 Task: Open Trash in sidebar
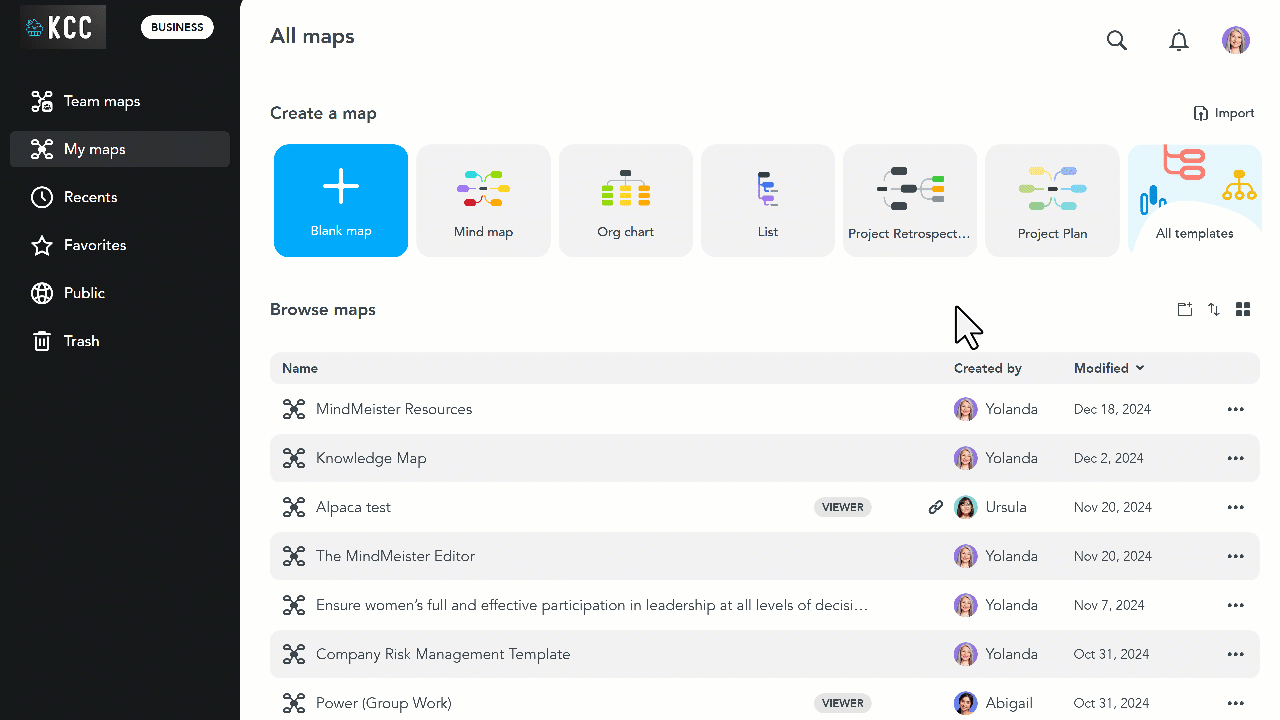pyautogui.click(x=120, y=341)
